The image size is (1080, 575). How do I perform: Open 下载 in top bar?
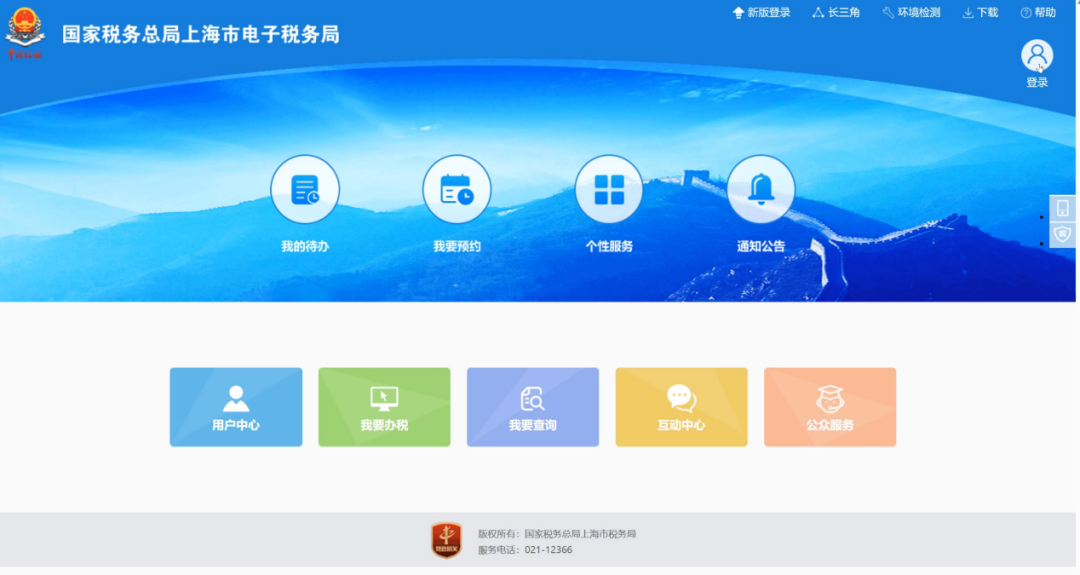pos(980,12)
